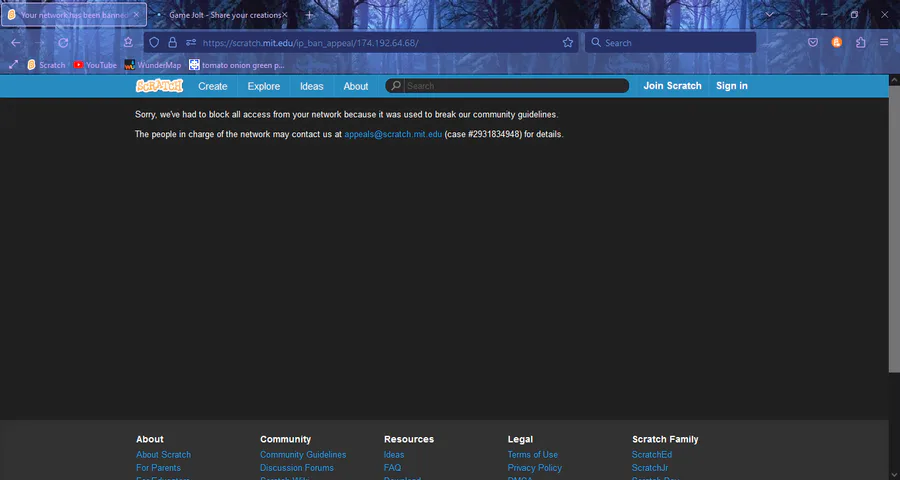Click the browser Back arrow

point(15,42)
